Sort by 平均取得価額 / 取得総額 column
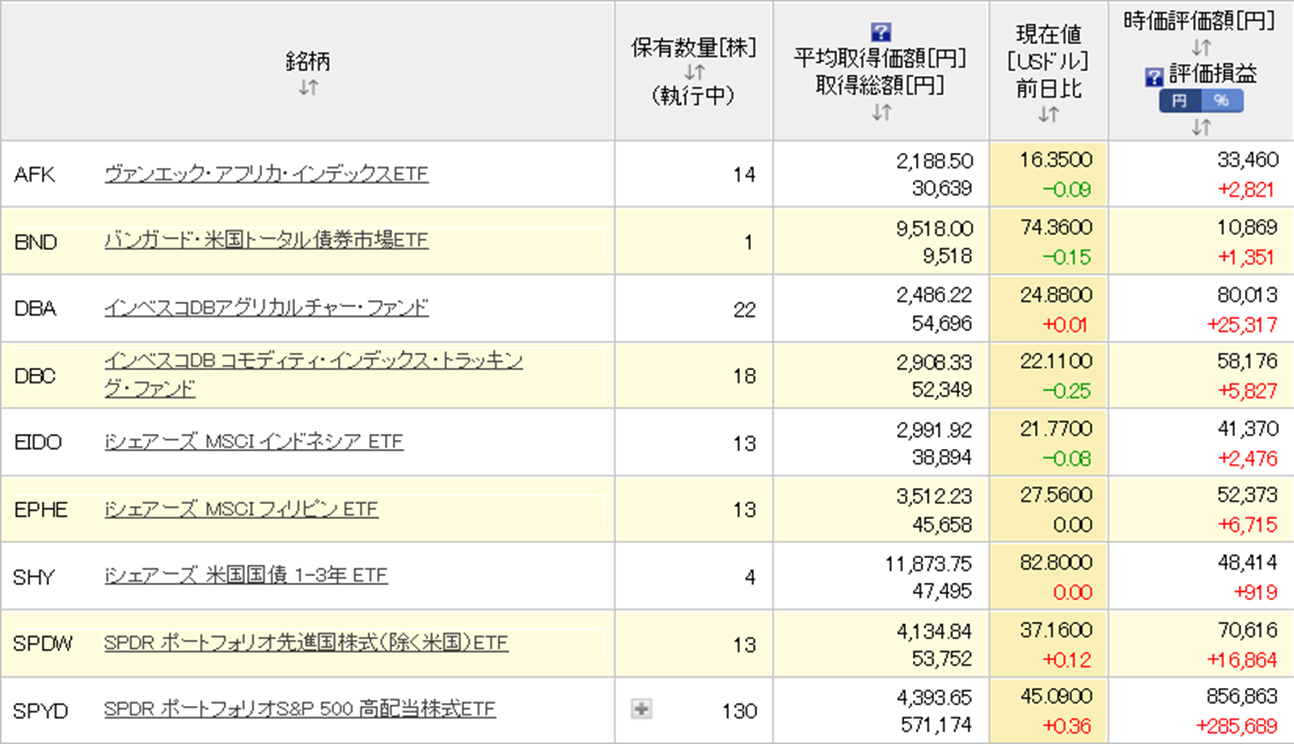Image resolution: width=1294 pixels, height=744 pixels. pos(881,113)
